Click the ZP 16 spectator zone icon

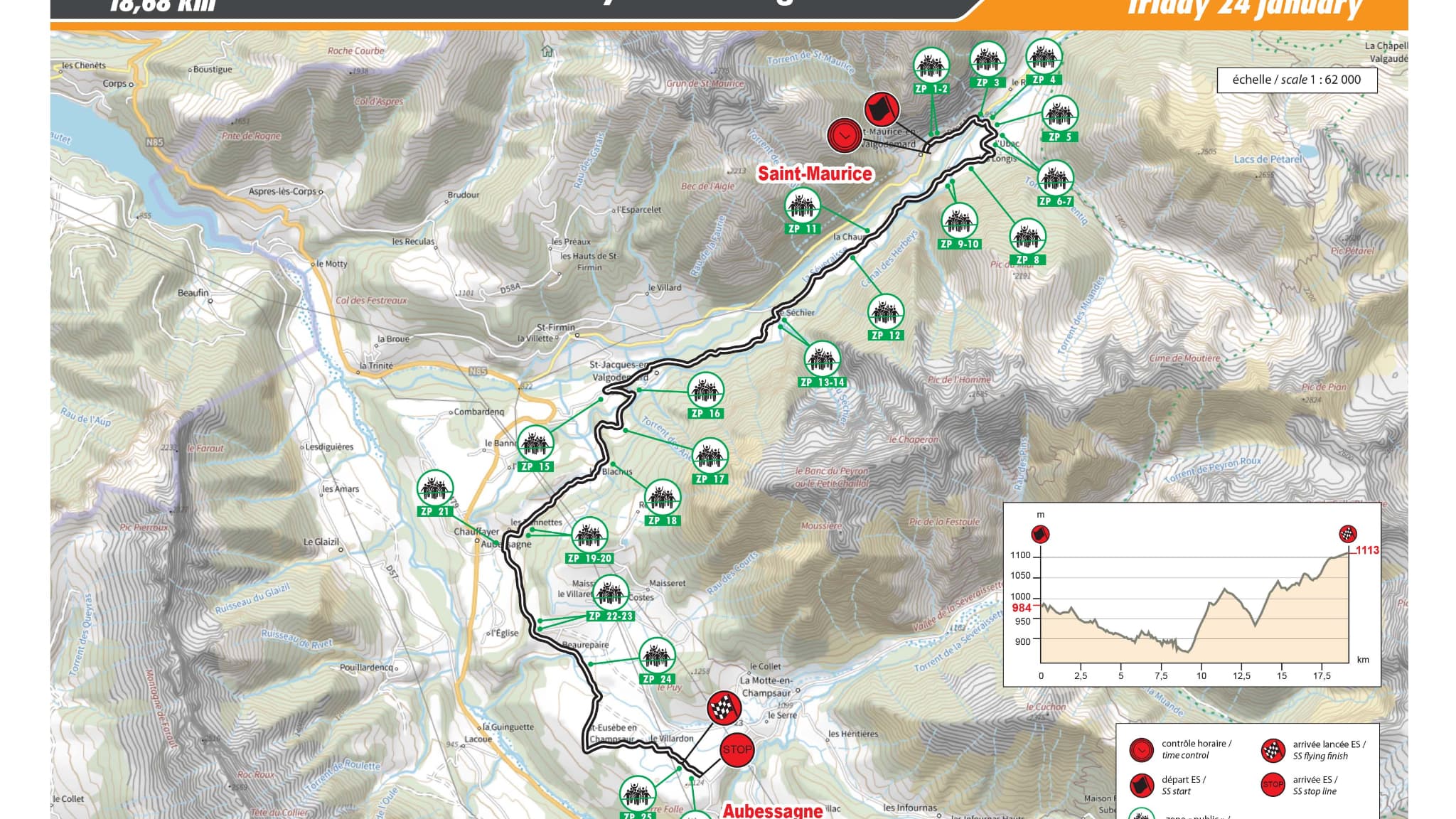pos(705,390)
